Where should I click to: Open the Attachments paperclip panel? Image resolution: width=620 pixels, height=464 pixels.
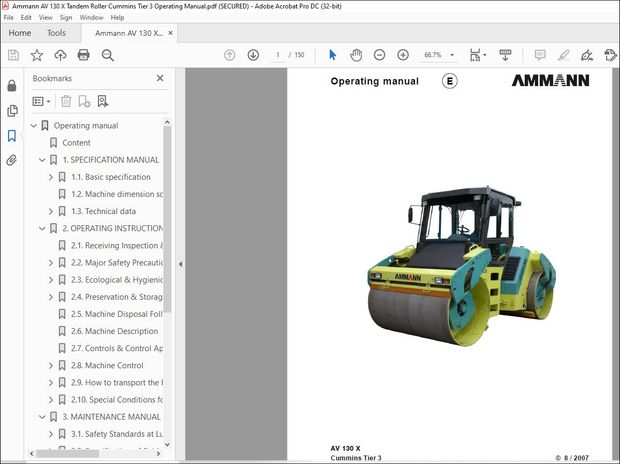pos(12,160)
